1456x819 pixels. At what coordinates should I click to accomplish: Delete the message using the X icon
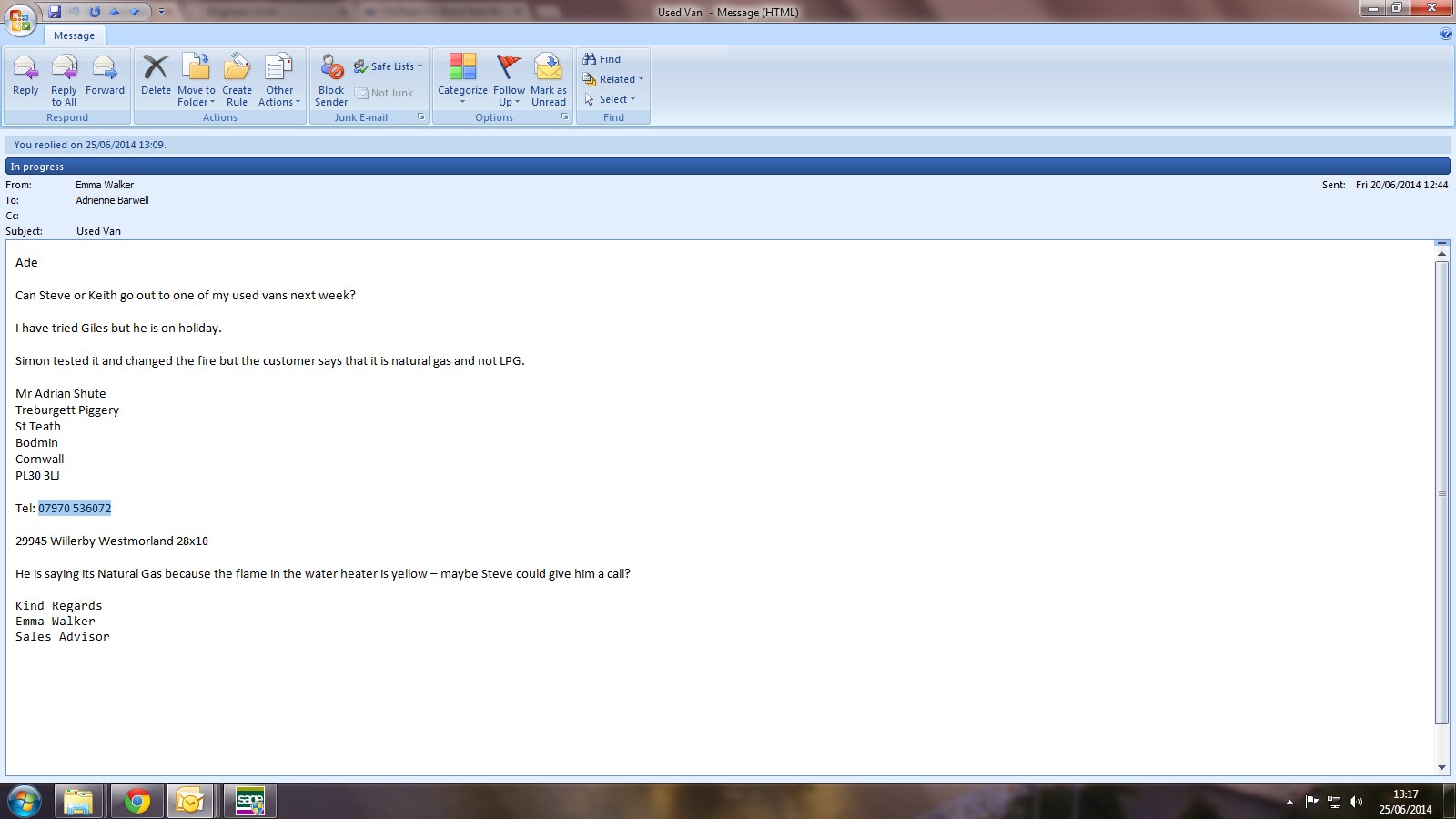156,69
